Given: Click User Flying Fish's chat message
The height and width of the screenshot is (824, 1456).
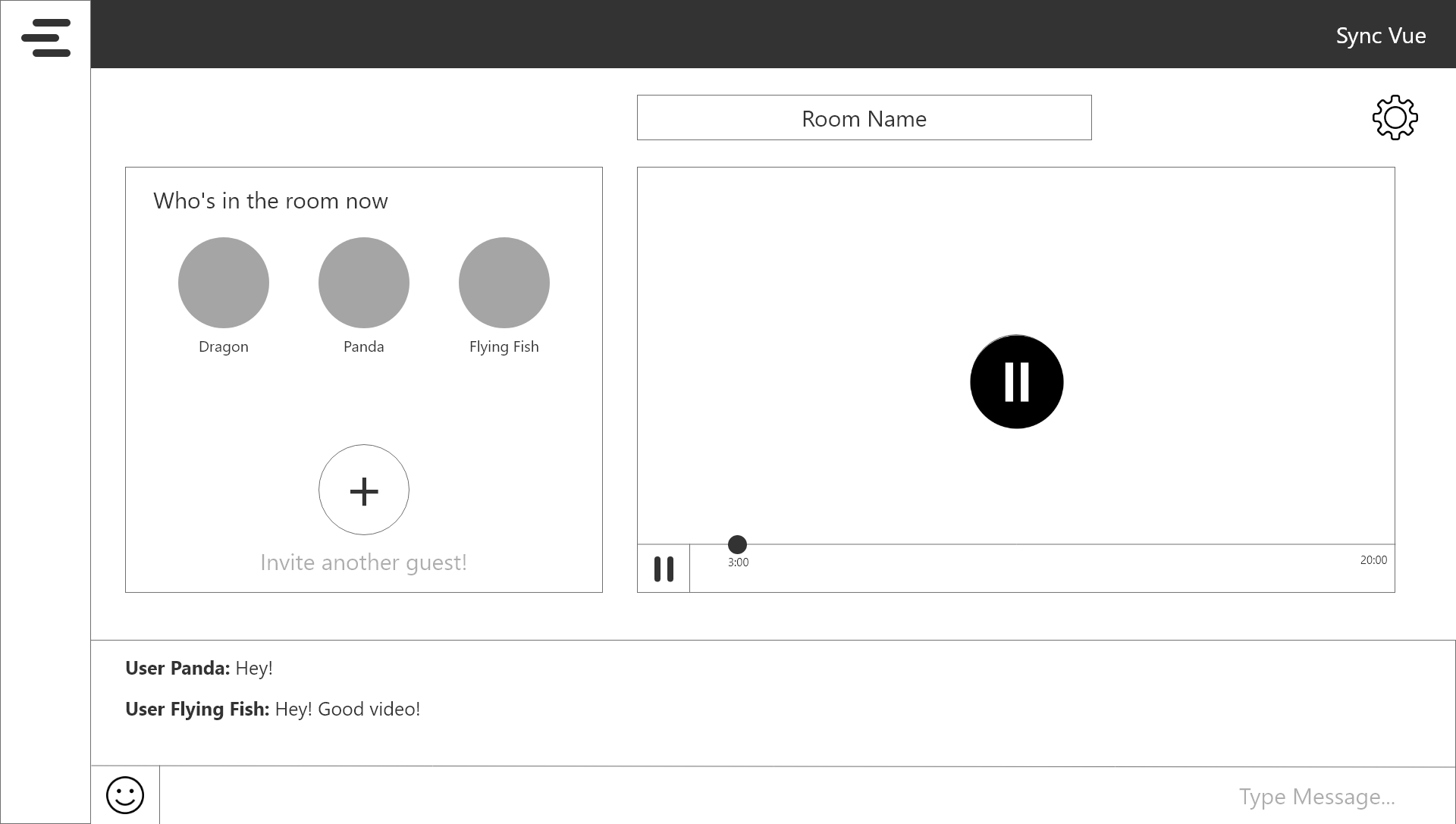Looking at the screenshot, I should [x=272, y=709].
